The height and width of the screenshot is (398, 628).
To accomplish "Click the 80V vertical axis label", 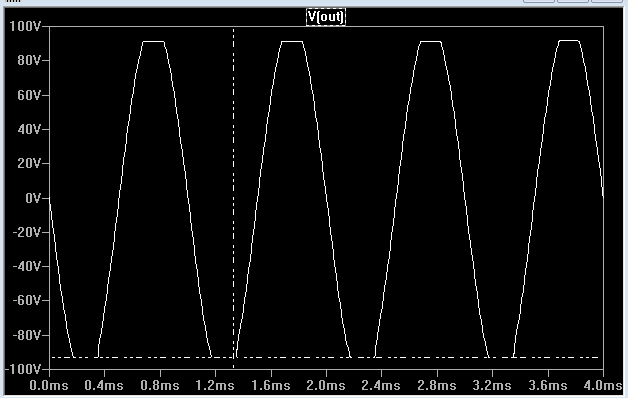I will click(x=28, y=61).
